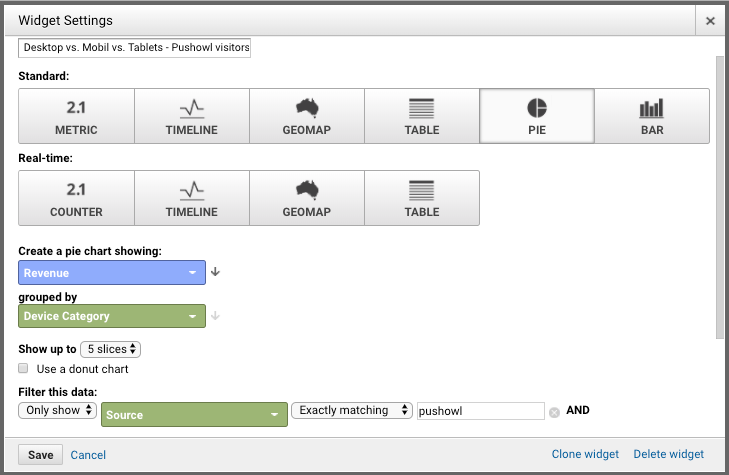This screenshot has height=475, width=729.
Task: Cancel the widget changes
Action: 88,455
